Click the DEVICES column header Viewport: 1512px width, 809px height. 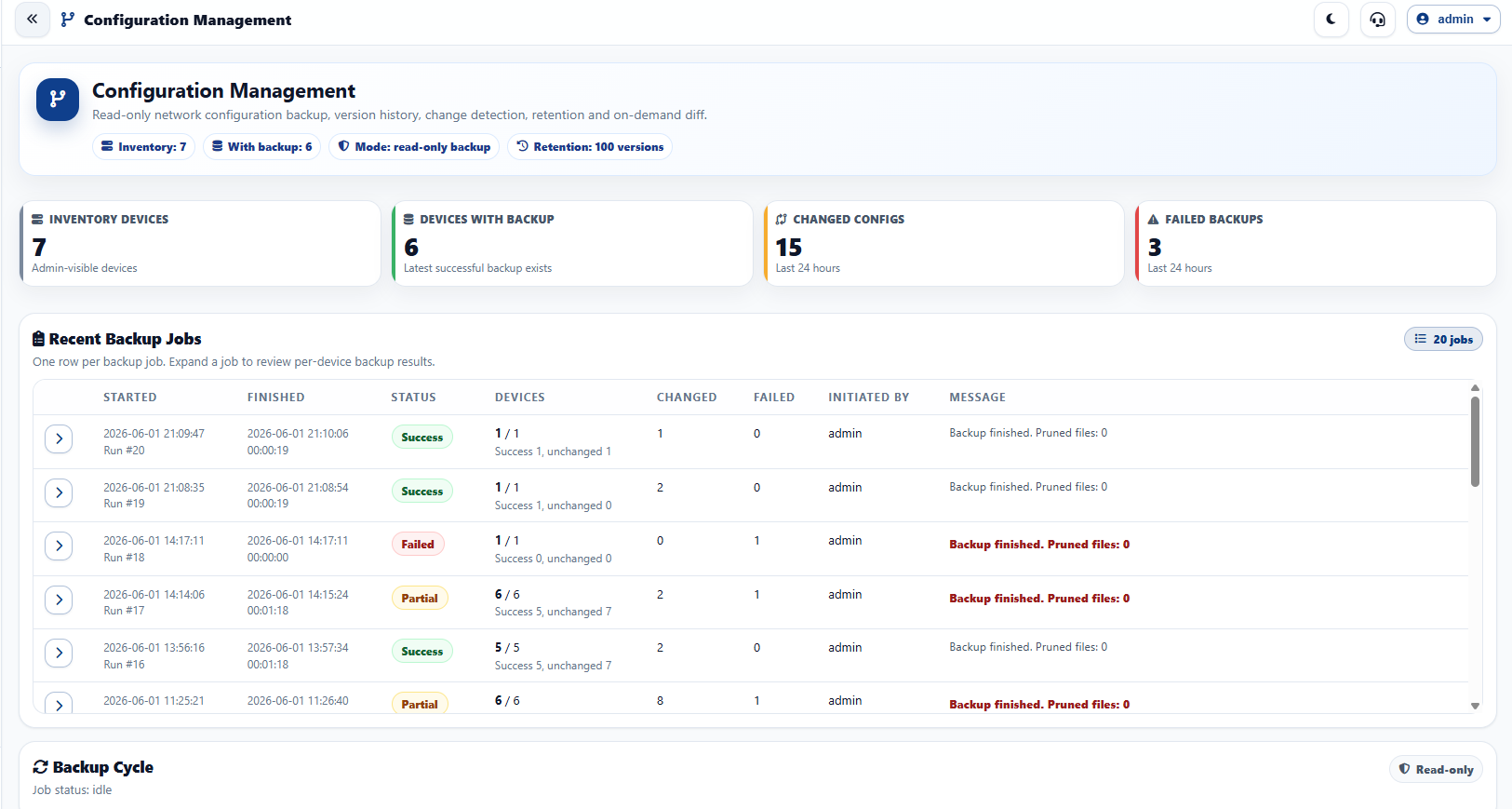tap(520, 398)
